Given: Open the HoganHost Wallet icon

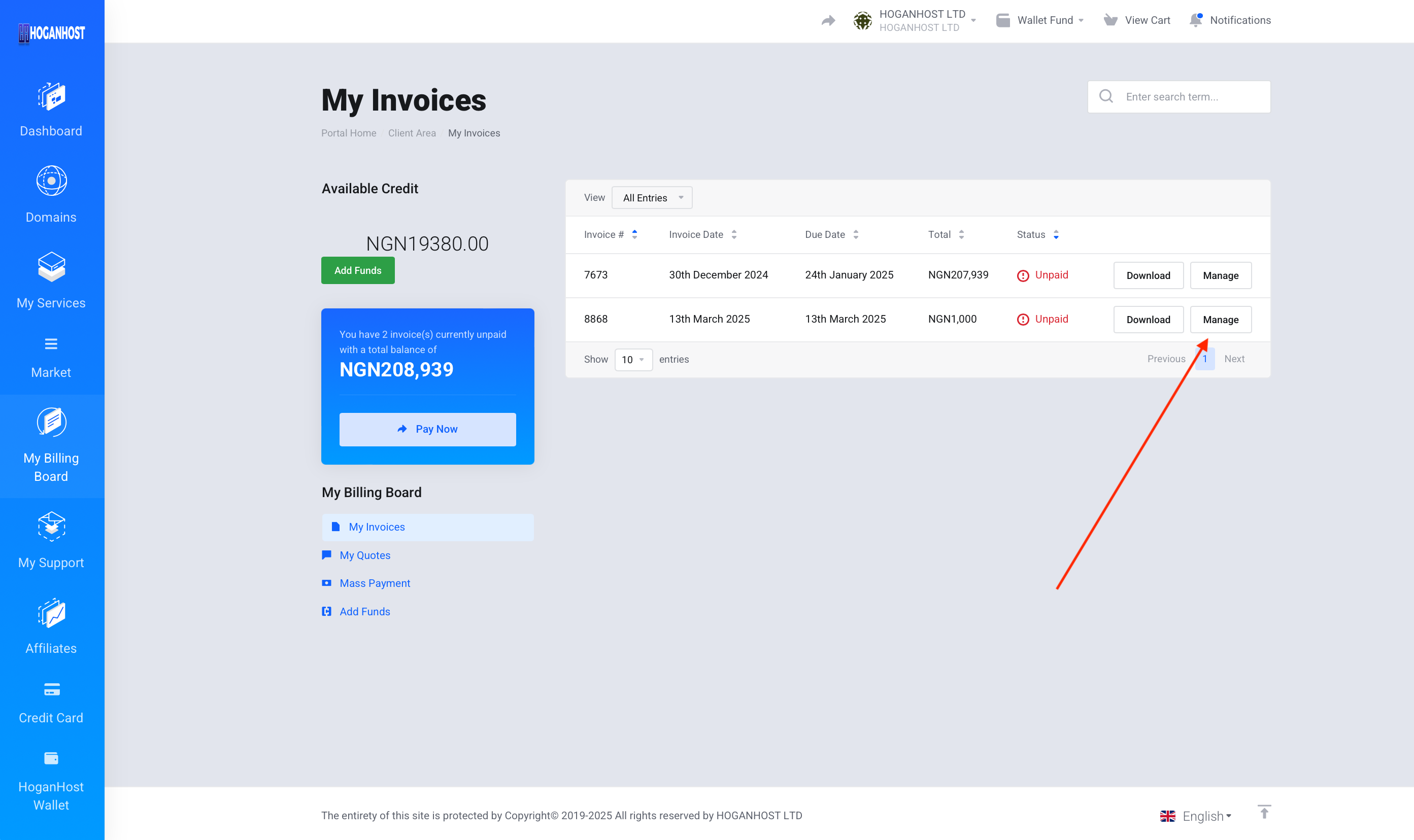Looking at the screenshot, I should tap(51, 758).
